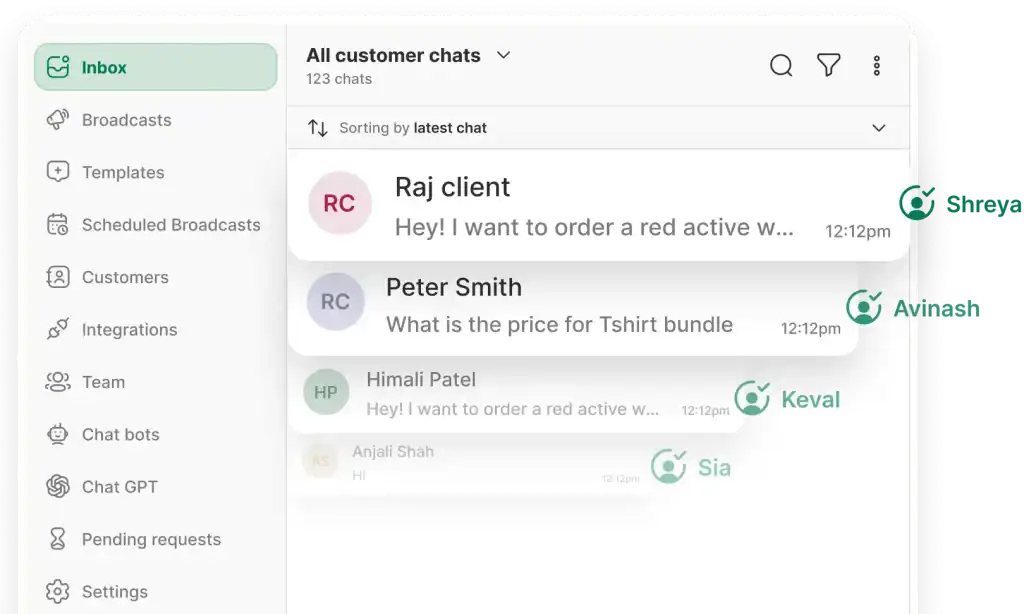This screenshot has height=614, width=1024.
Task: Open the three-dot more options menu
Action: click(x=876, y=65)
